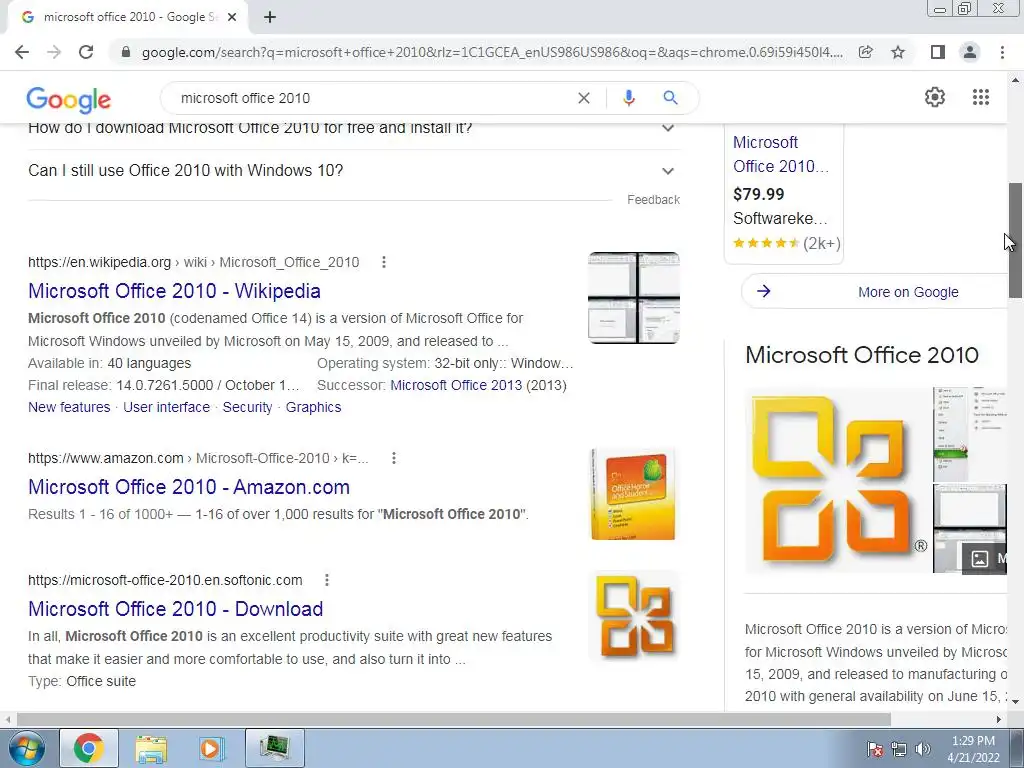This screenshot has height=768, width=1024.
Task: Click the vertical page scrollbar thumb
Action: [1015, 240]
